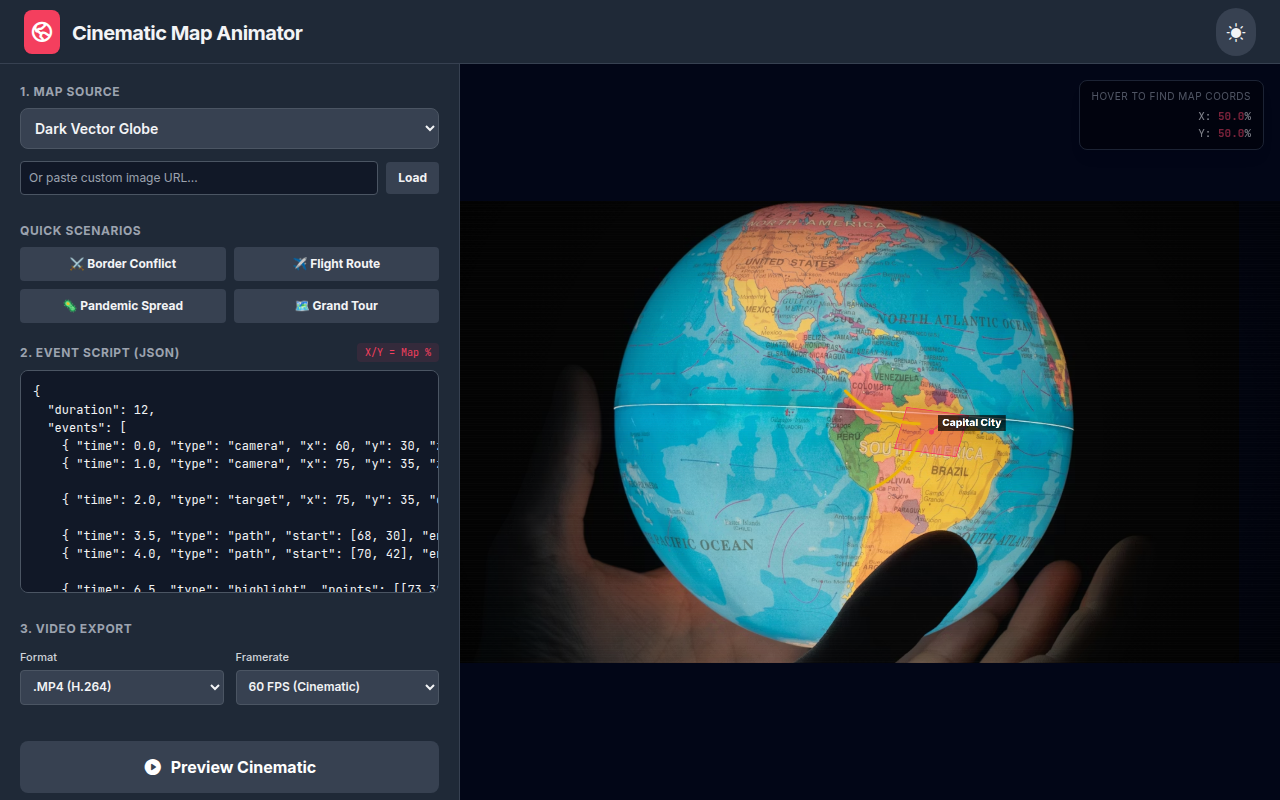1280x800 pixels.
Task: Click the crossed-swords icon on Border Conflict
Action: tap(78, 263)
